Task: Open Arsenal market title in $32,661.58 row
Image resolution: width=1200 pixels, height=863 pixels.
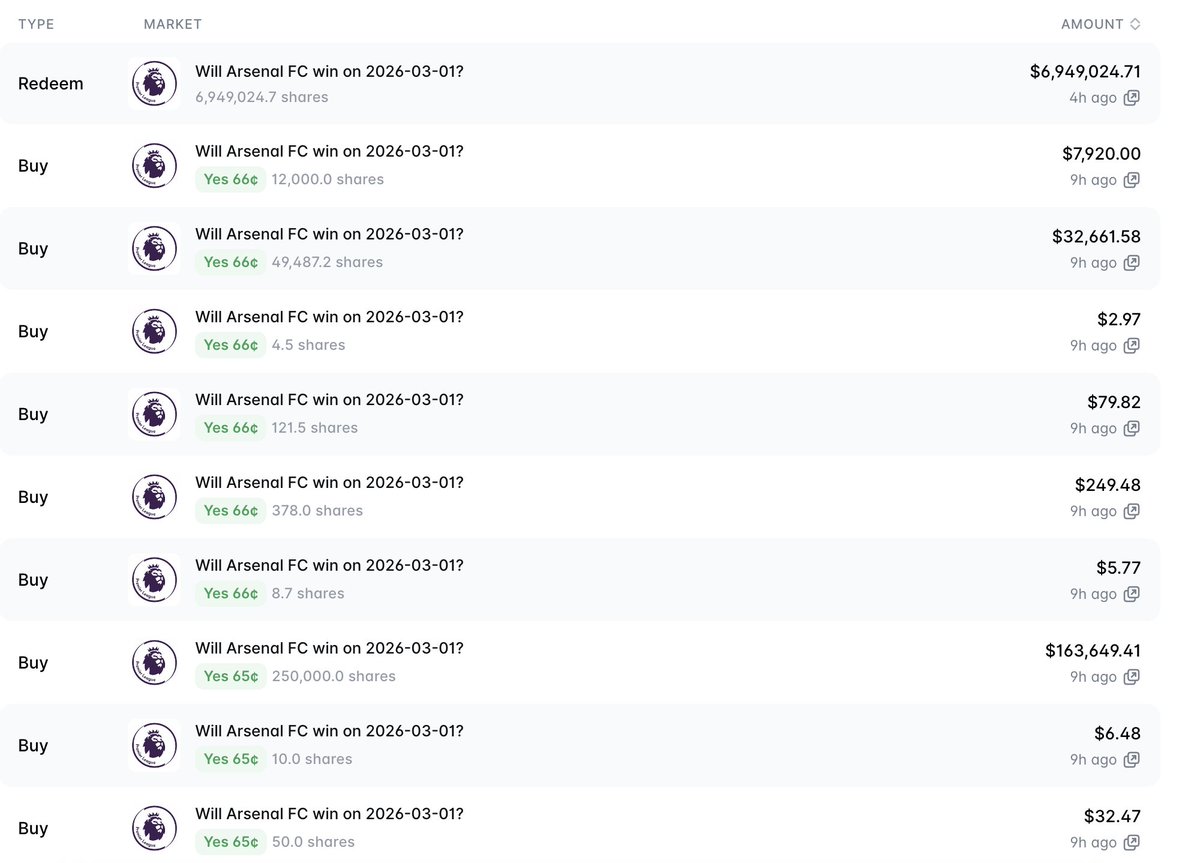Action: coord(330,234)
